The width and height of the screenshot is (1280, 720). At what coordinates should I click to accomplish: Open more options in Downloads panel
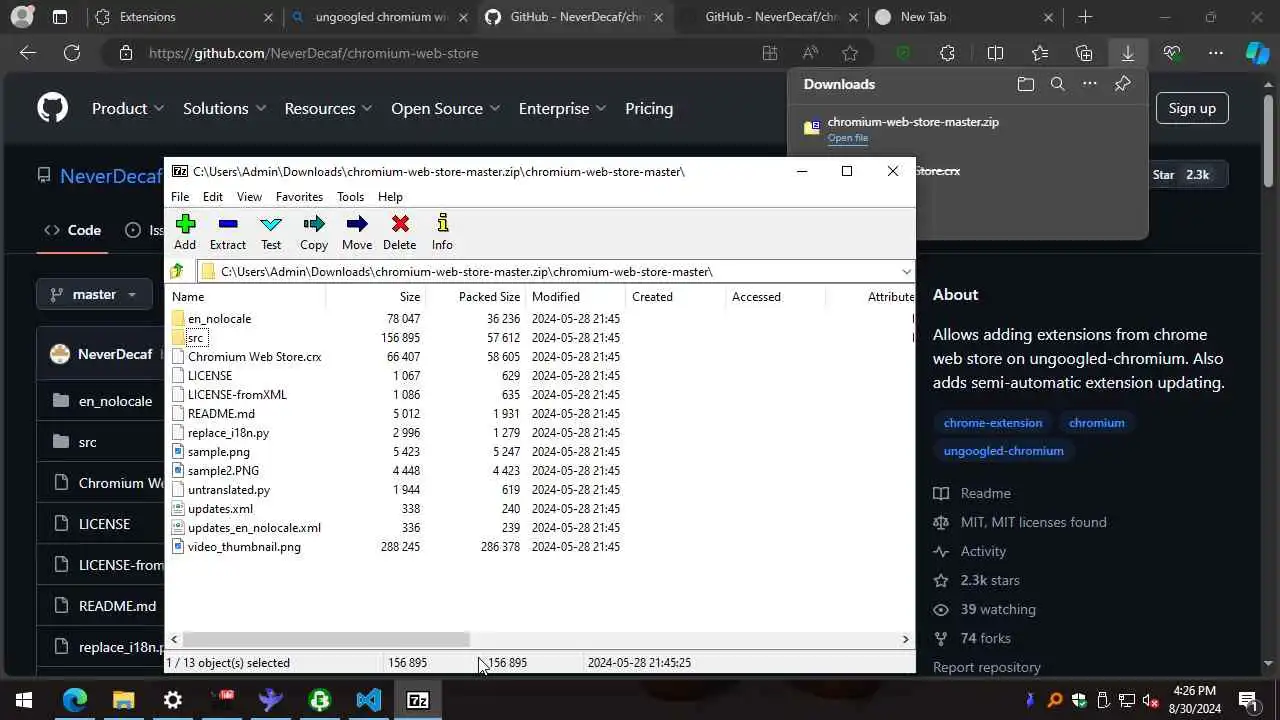1090,84
